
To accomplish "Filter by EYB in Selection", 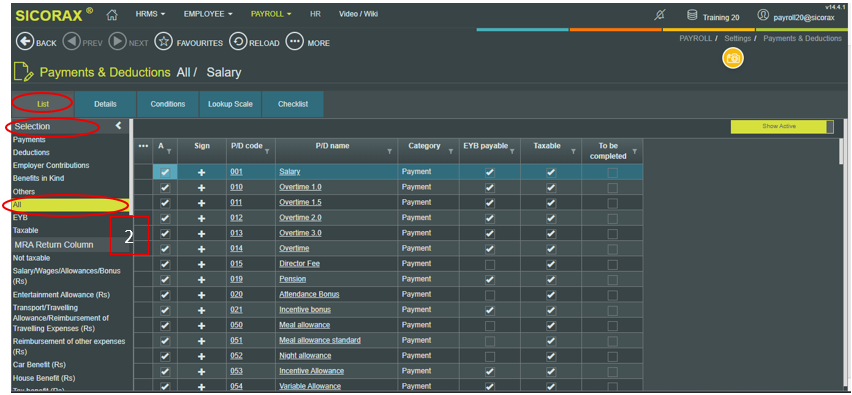I will pos(20,218).
